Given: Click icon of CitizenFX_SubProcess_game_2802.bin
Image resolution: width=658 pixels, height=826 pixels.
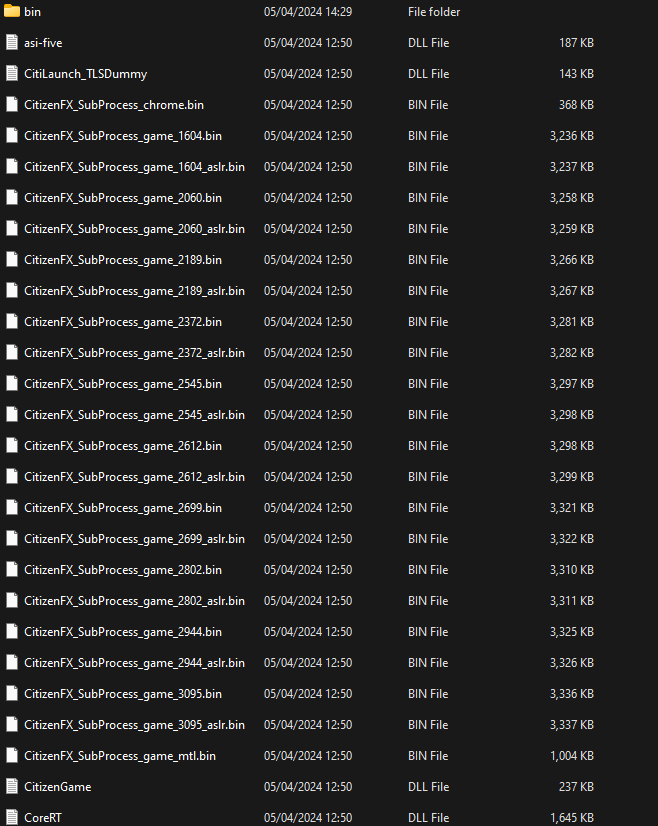Looking at the screenshot, I should tap(12, 569).
